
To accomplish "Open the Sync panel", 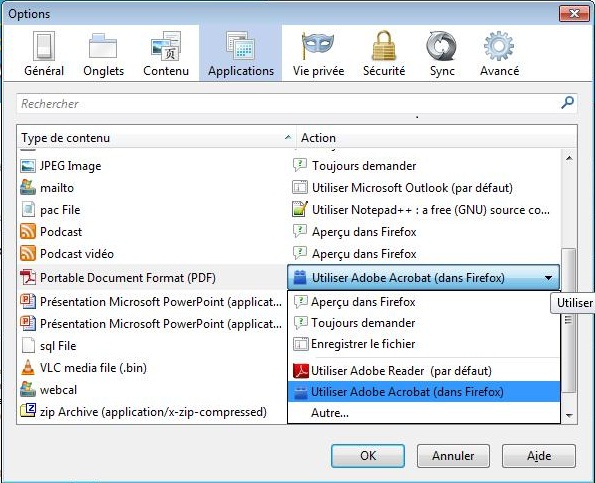I will click(442, 54).
